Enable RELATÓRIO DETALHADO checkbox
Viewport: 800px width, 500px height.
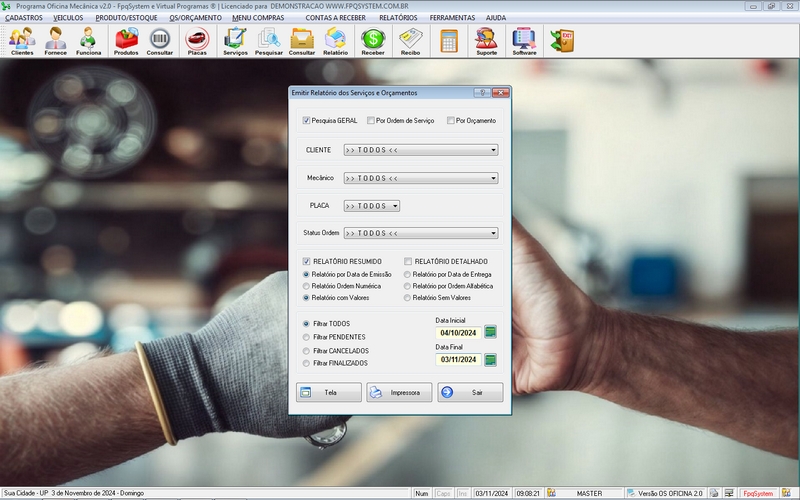(x=408, y=261)
